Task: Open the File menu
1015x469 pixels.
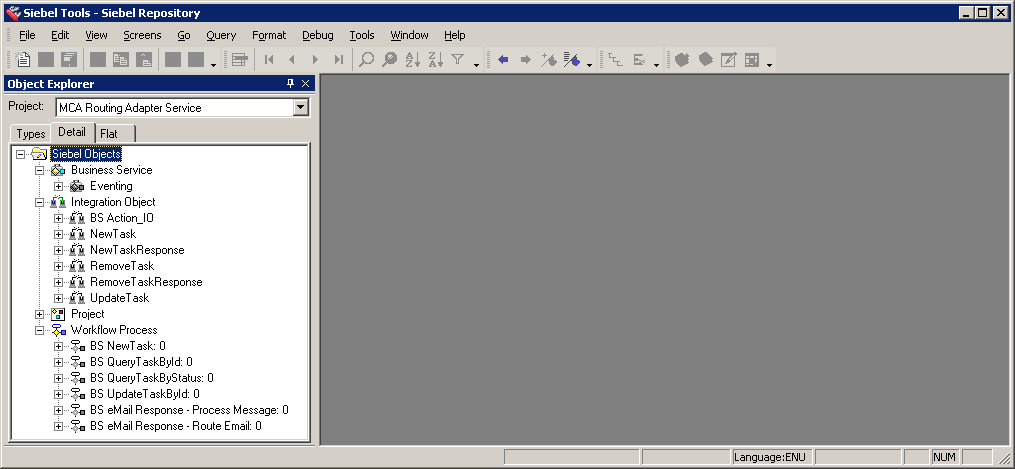Action: coord(27,35)
